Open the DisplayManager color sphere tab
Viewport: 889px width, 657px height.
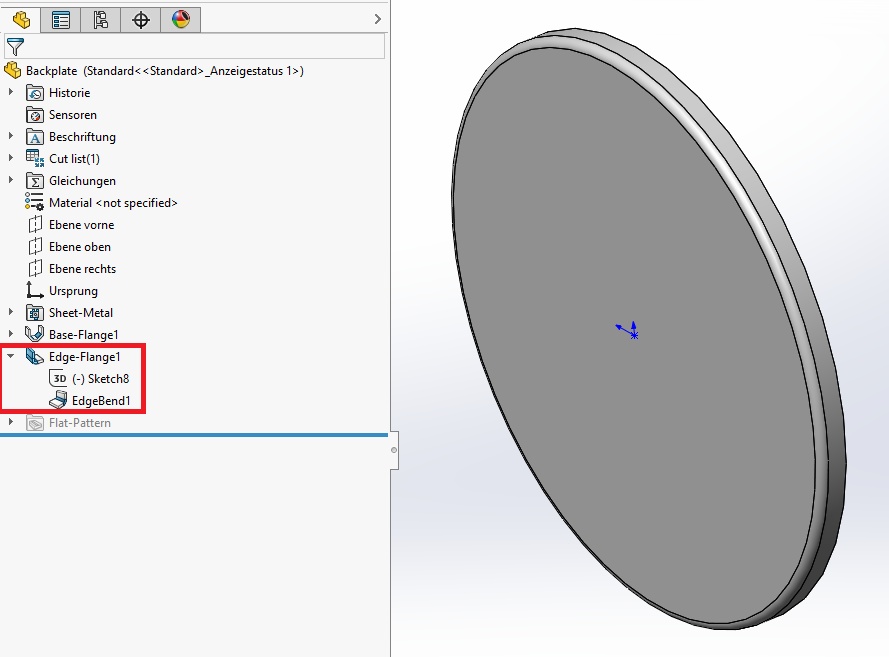[181, 20]
